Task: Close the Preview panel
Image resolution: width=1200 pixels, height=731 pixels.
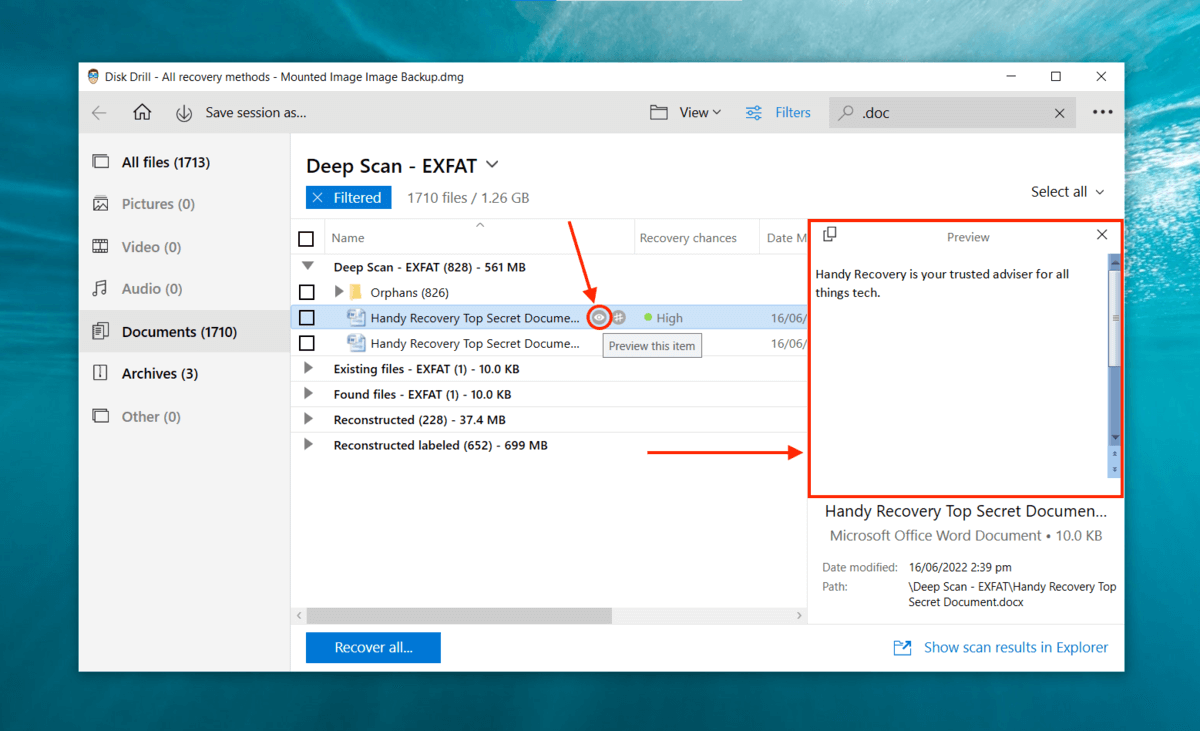Action: [x=1102, y=234]
